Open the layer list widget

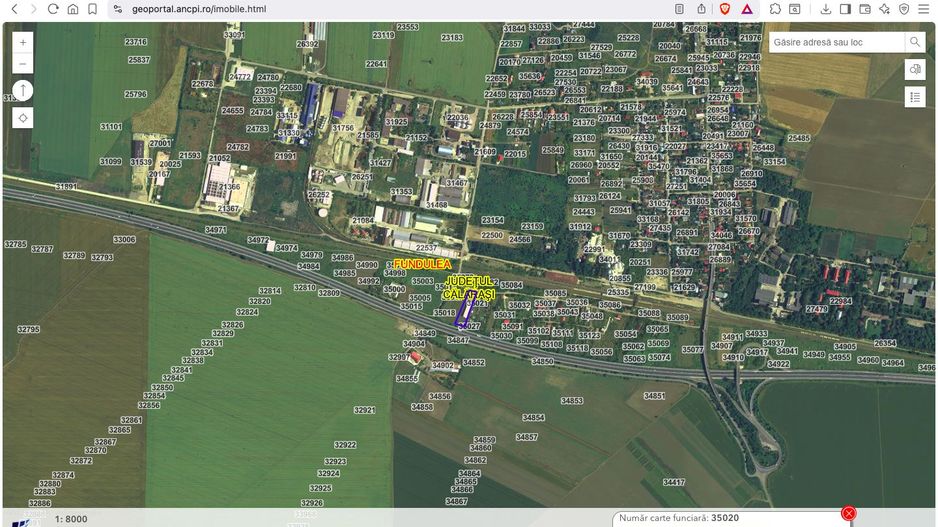[x=914, y=97]
